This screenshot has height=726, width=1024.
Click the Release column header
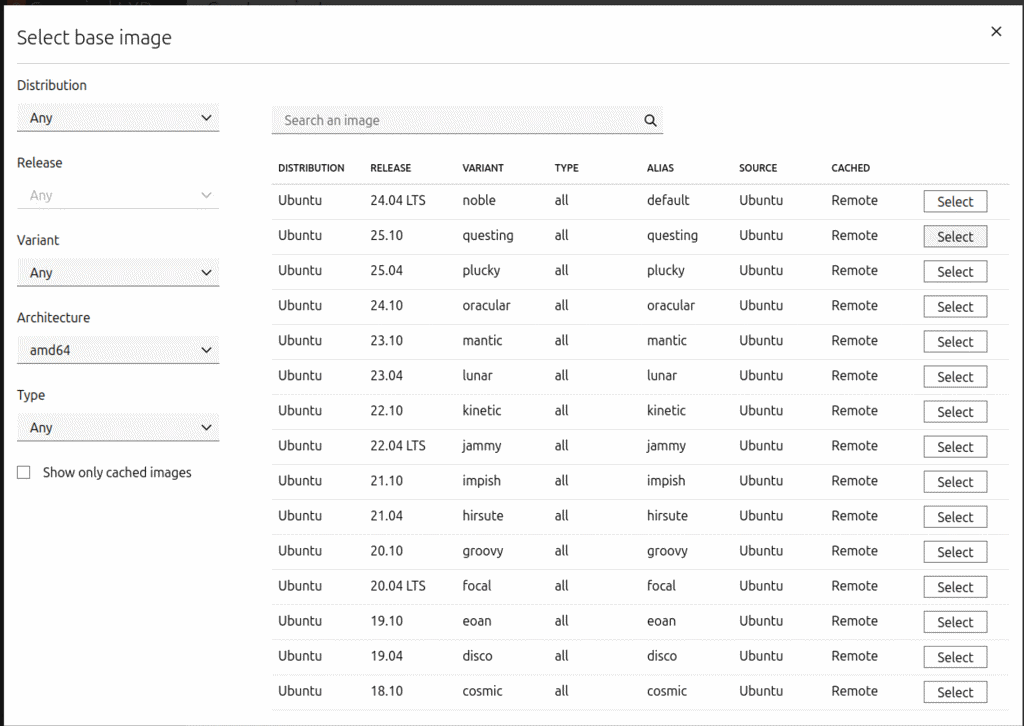[390, 168]
